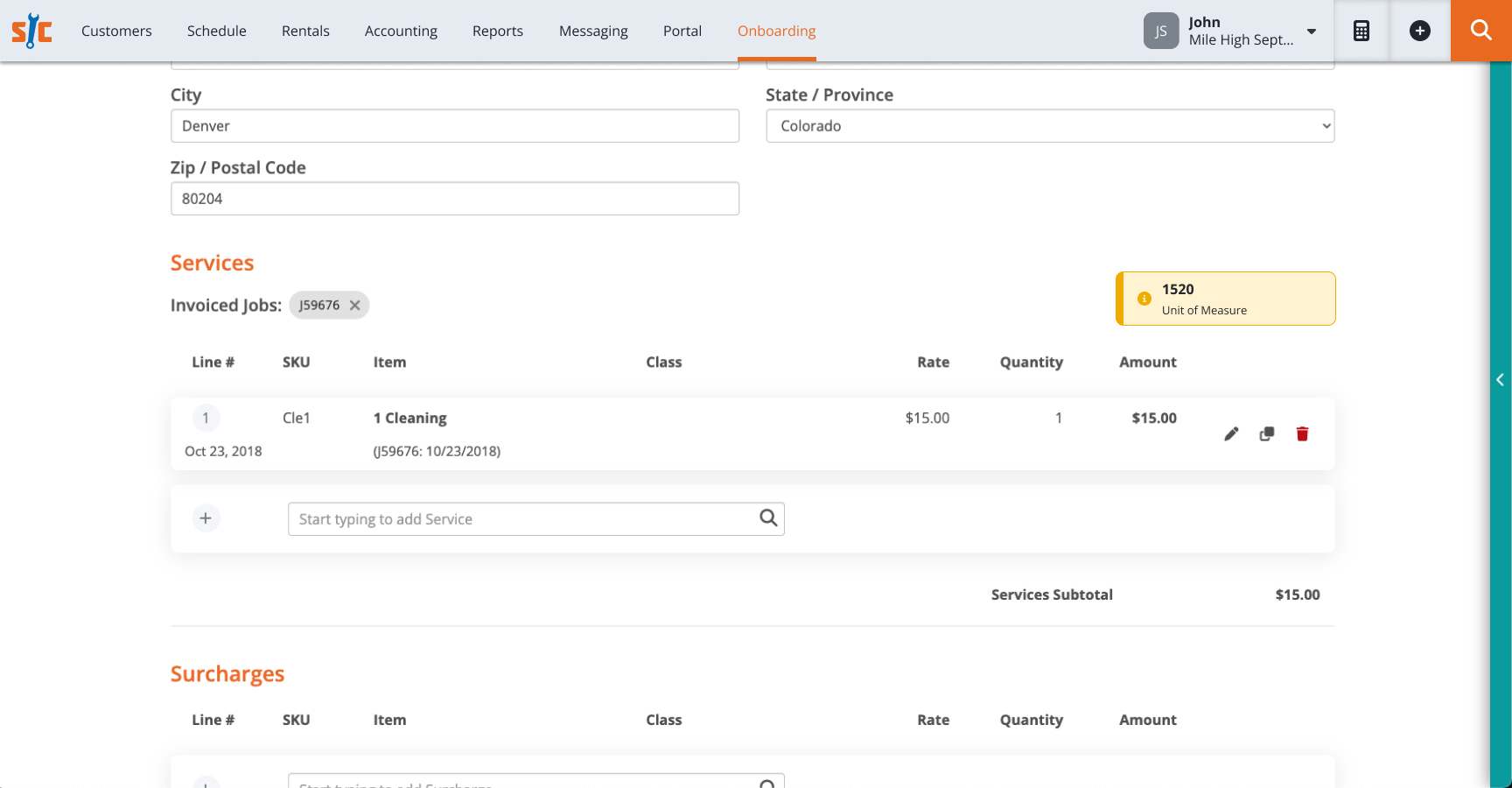Open the State / Province Colorado dropdown
1512x788 pixels.
coord(1050,126)
